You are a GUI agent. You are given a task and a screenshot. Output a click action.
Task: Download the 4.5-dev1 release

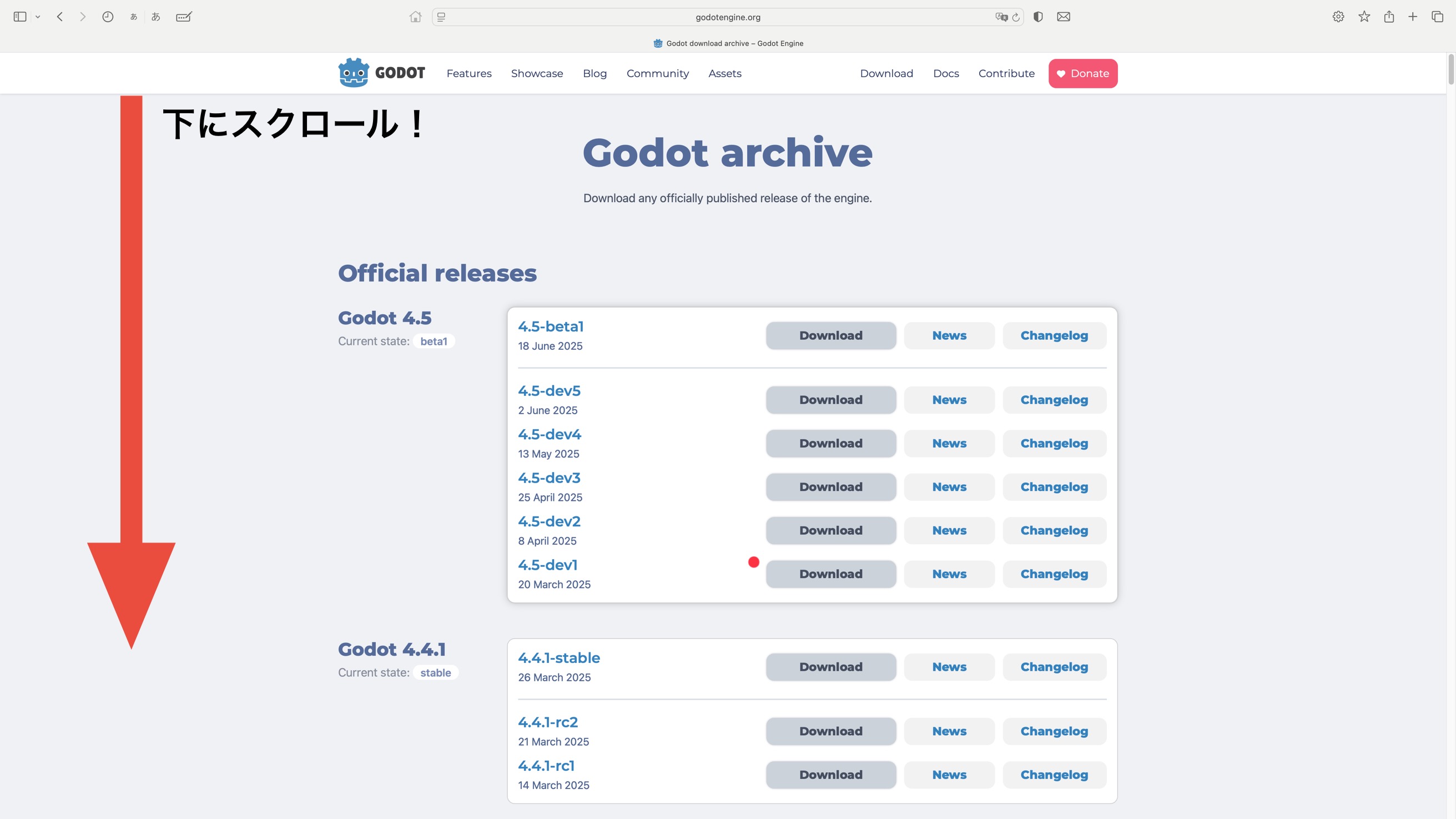point(830,574)
